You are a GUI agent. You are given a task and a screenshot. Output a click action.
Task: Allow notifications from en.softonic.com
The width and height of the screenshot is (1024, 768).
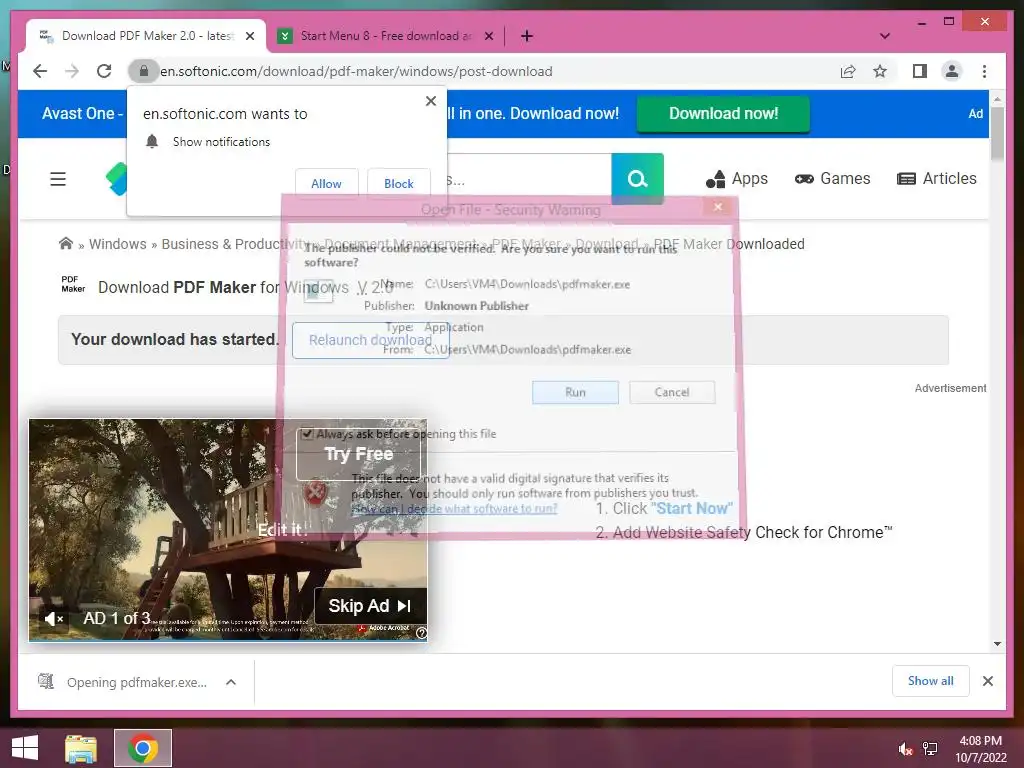[327, 184]
